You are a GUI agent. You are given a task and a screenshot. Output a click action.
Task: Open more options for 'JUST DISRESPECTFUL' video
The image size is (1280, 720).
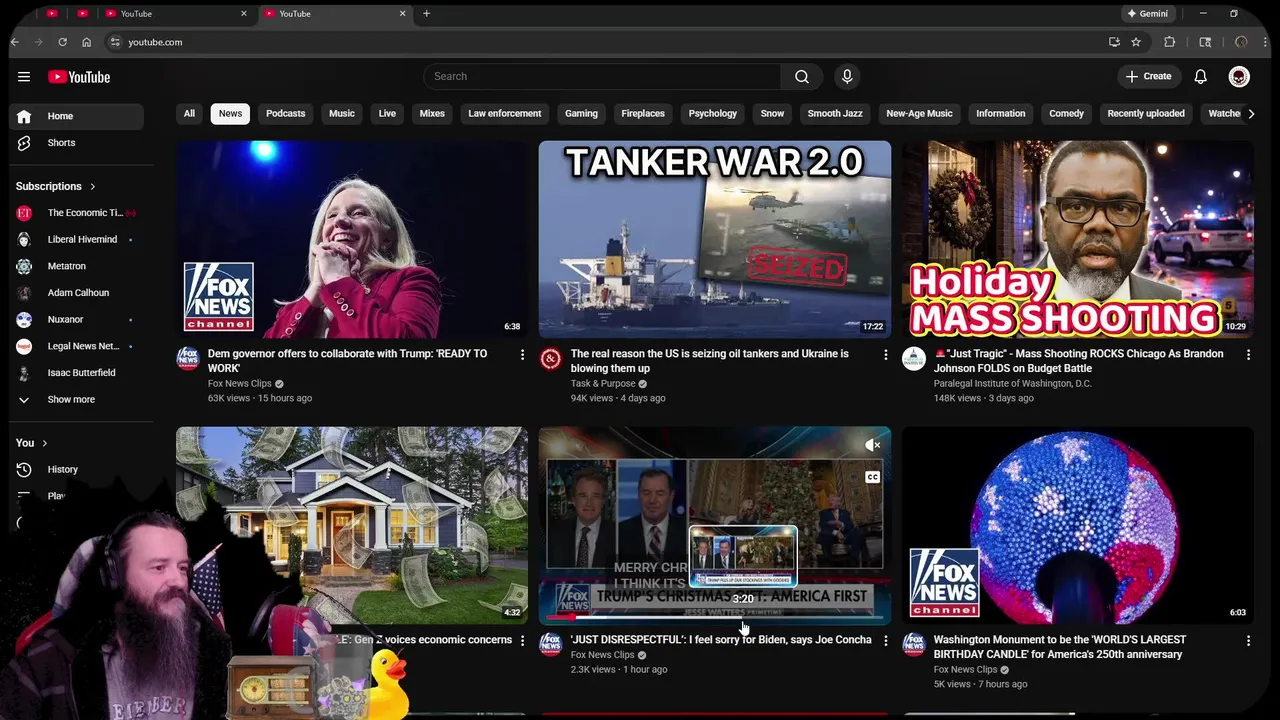tap(885, 641)
